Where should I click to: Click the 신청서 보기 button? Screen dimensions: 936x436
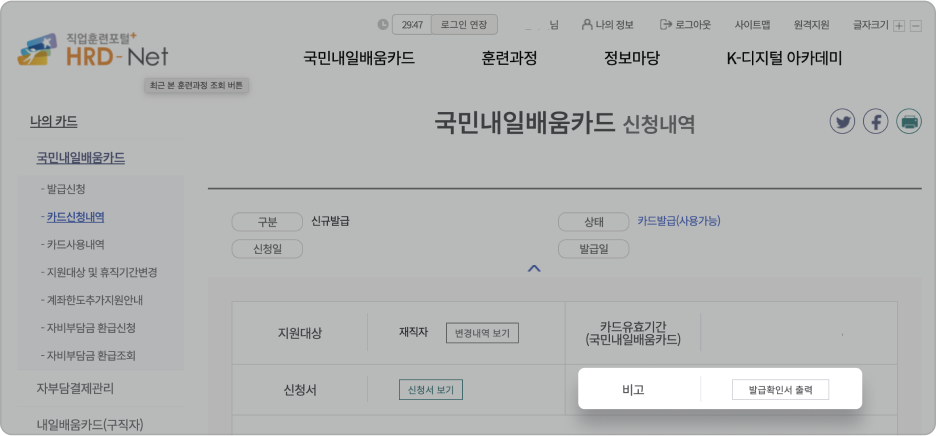coord(430,390)
